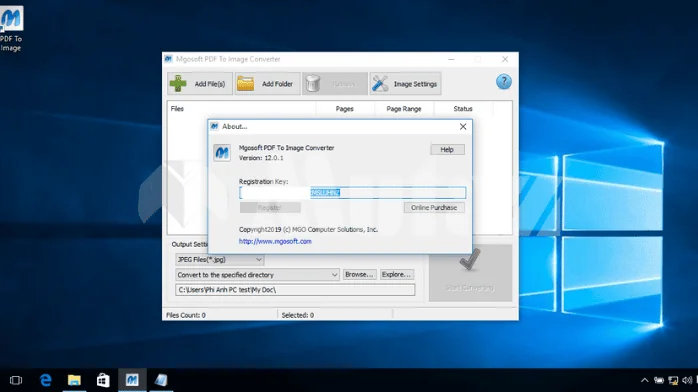Minimize the Mgosoft PDF To Image Converter window
Viewport: 698px width, 392px height.
click(451, 59)
